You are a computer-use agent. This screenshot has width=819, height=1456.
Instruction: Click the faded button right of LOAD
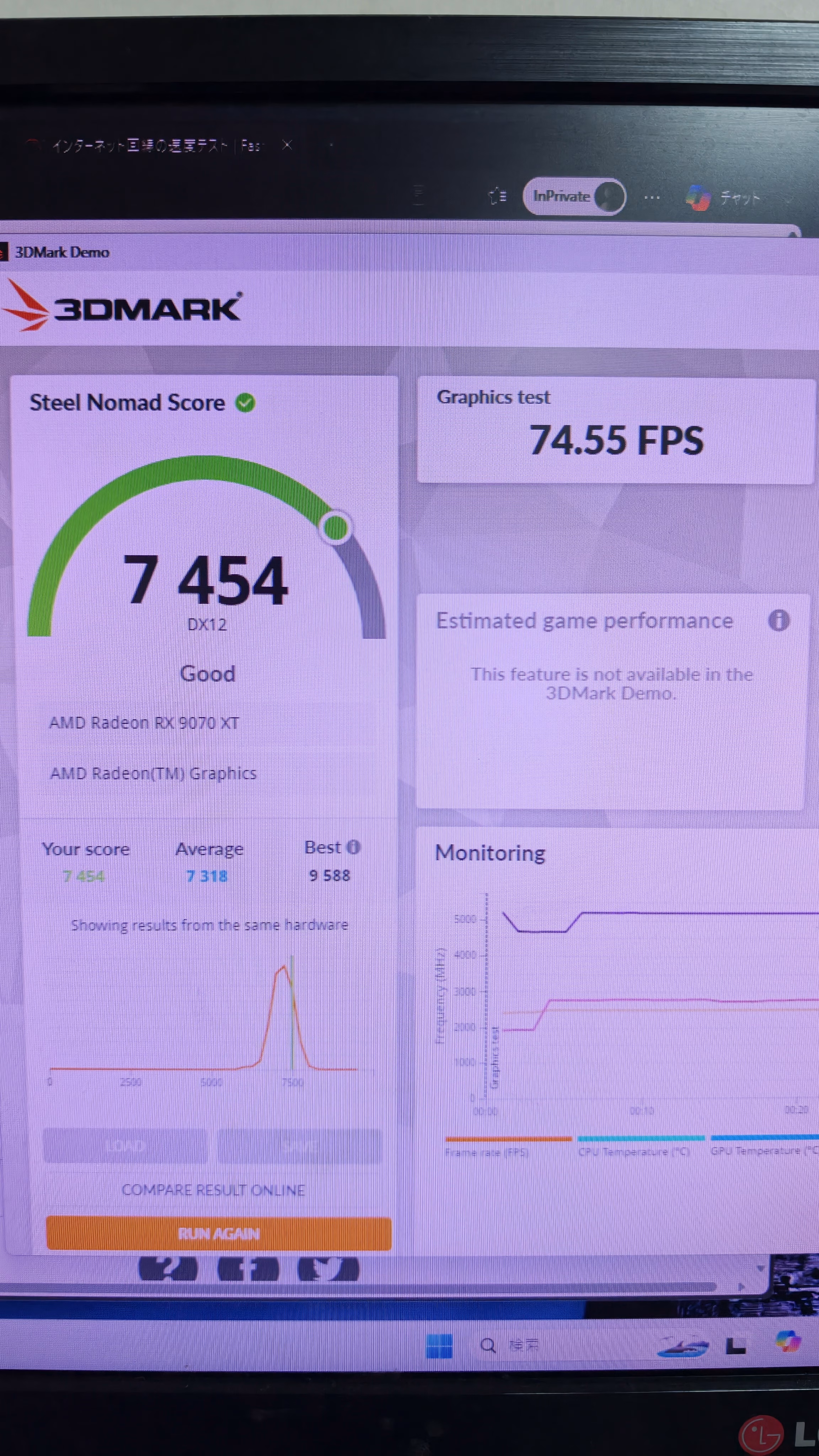(300, 1146)
